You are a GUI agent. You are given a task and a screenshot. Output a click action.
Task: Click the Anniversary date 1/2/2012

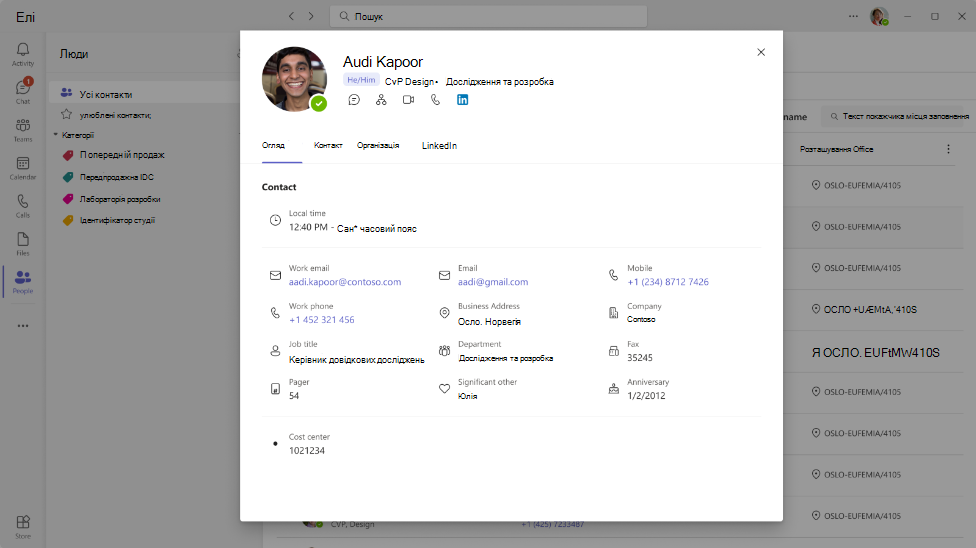646,396
